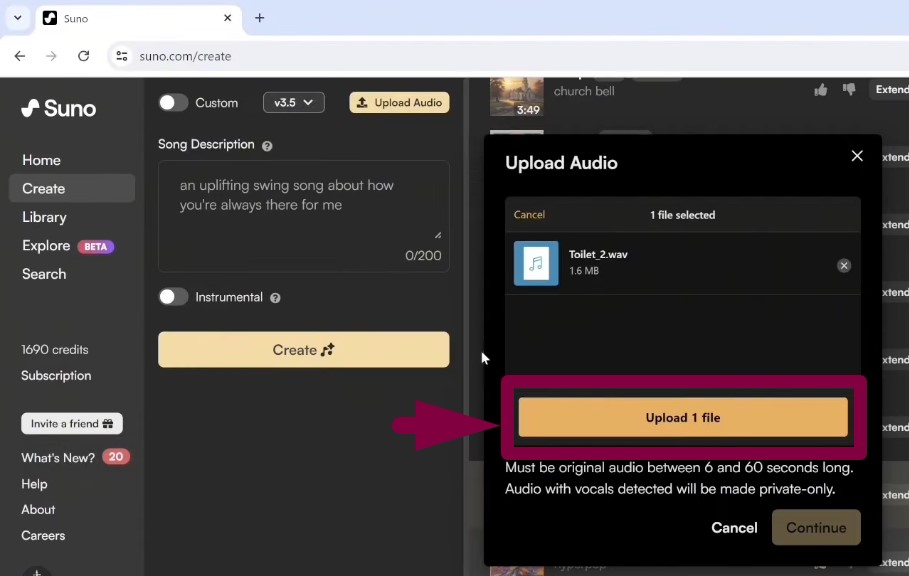Click the browser forward arrow
This screenshot has width=909, height=576.
(52, 56)
